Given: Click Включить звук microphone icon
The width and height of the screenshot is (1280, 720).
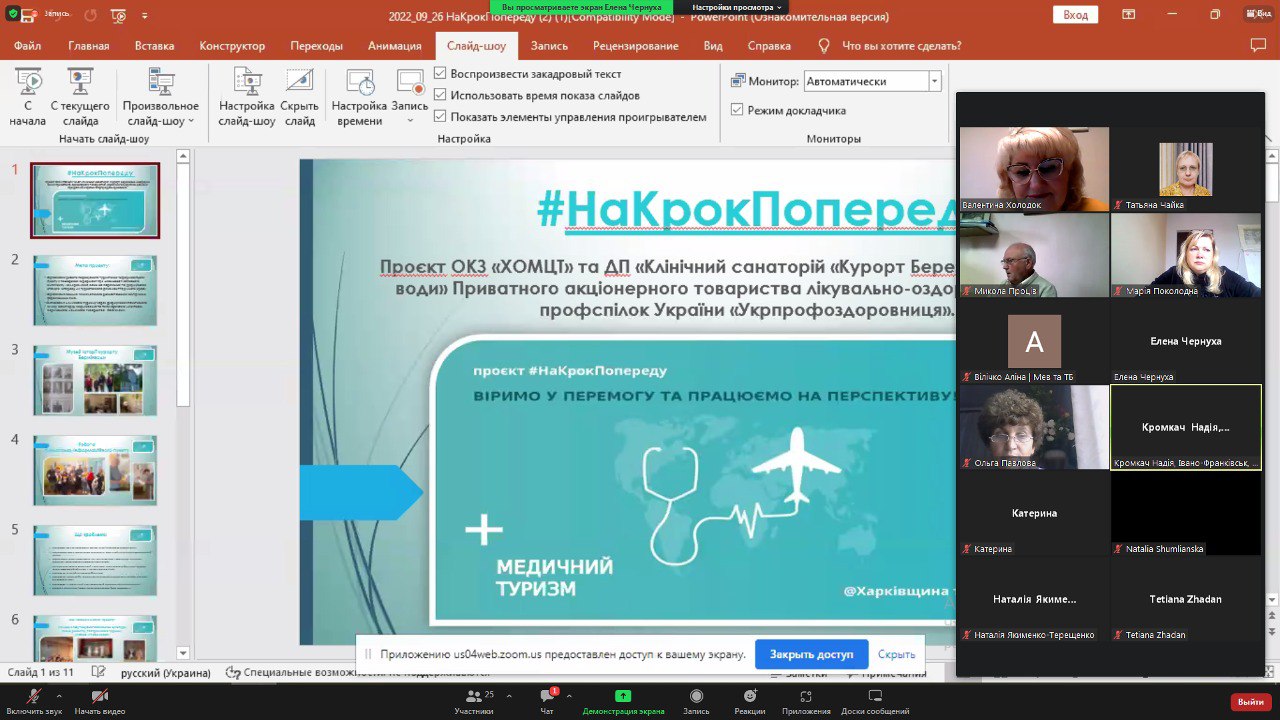Looking at the screenshot, I should click(34, 697).
